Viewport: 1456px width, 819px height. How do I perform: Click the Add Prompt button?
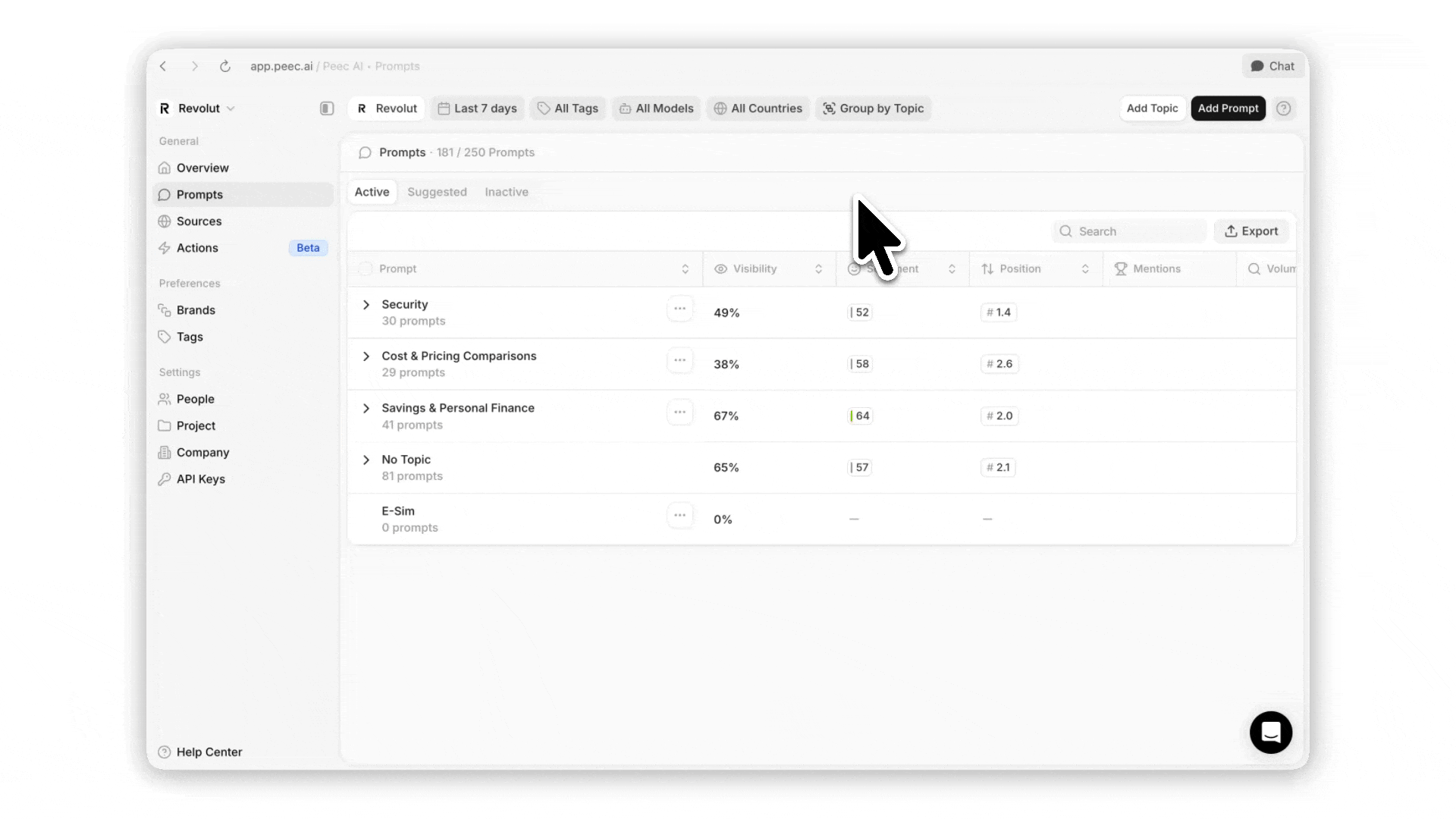coord(1228,108)
